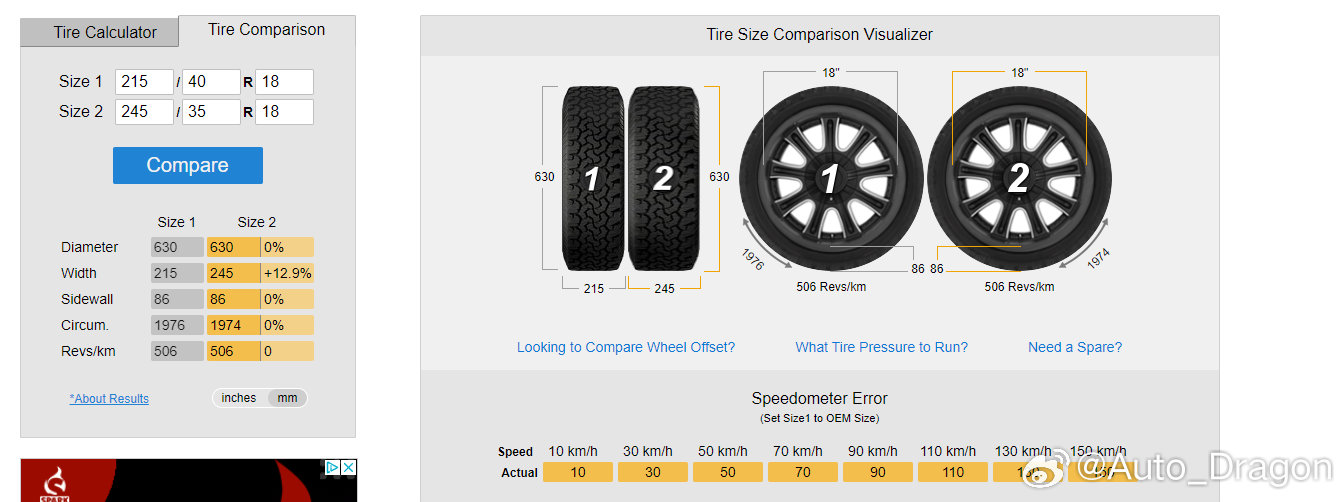Open What Tire Pressure to Run link
The height and width of the screenshot is (502, 1344).
(882, 347)
